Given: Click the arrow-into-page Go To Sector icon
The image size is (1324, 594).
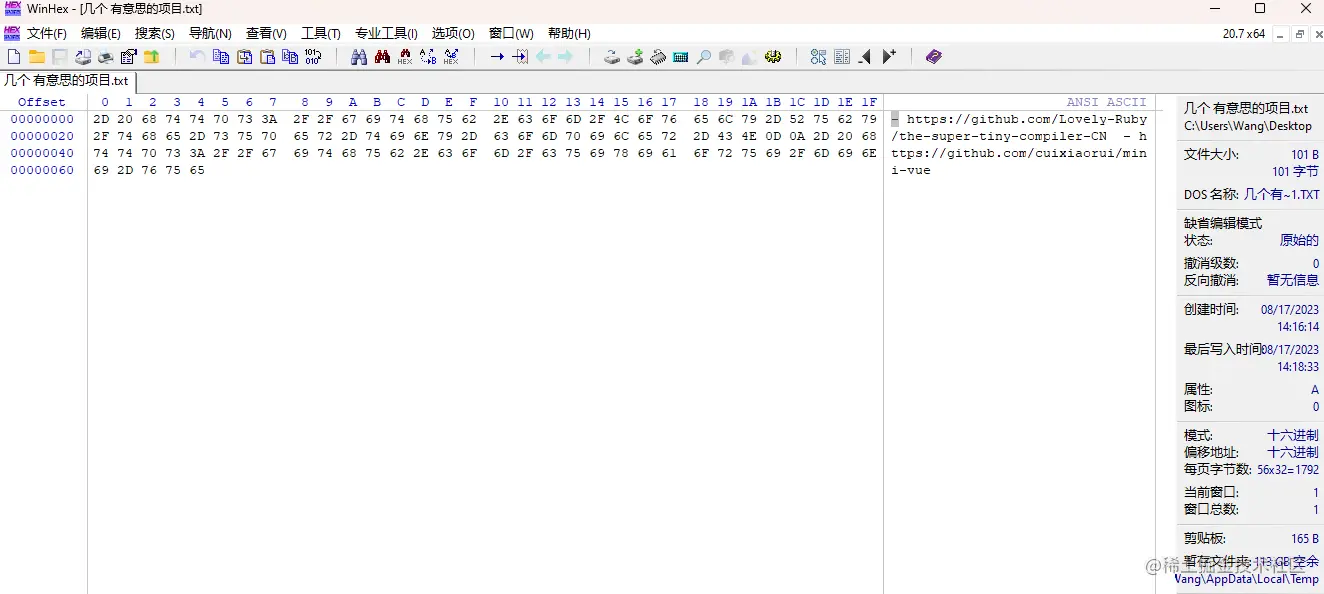Looking at the screenshot, I should [x=520, y=57].
